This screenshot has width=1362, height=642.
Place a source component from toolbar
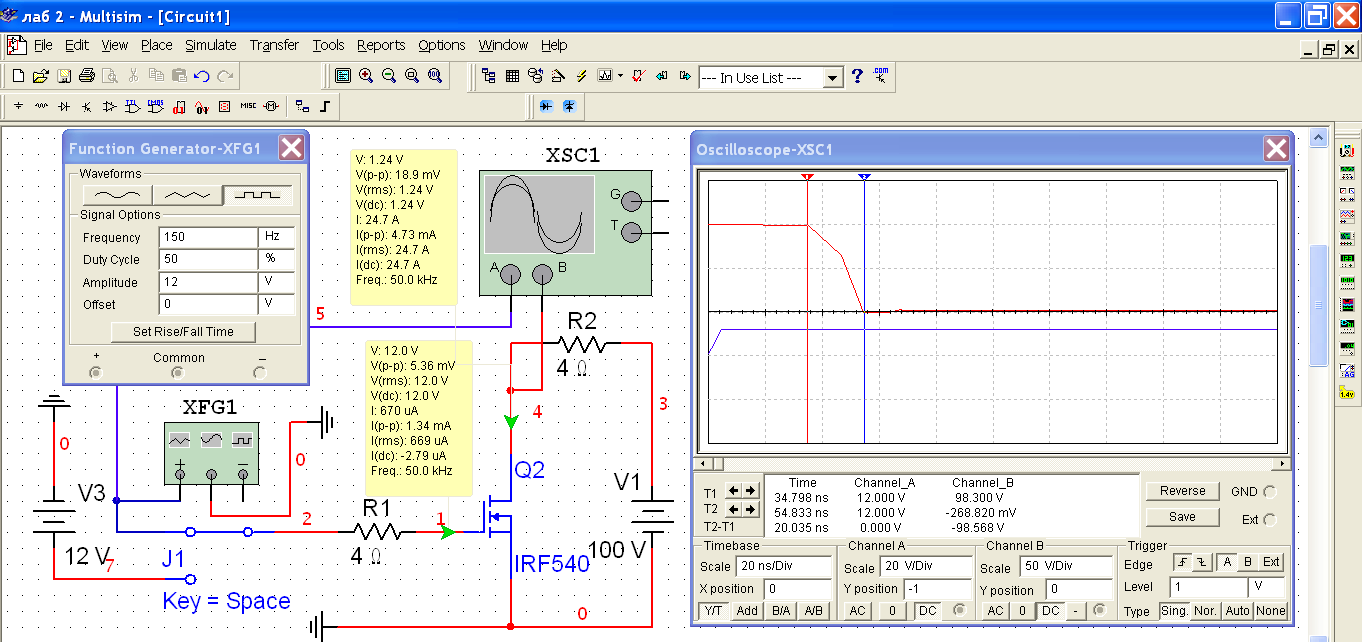tap(18, 106)
